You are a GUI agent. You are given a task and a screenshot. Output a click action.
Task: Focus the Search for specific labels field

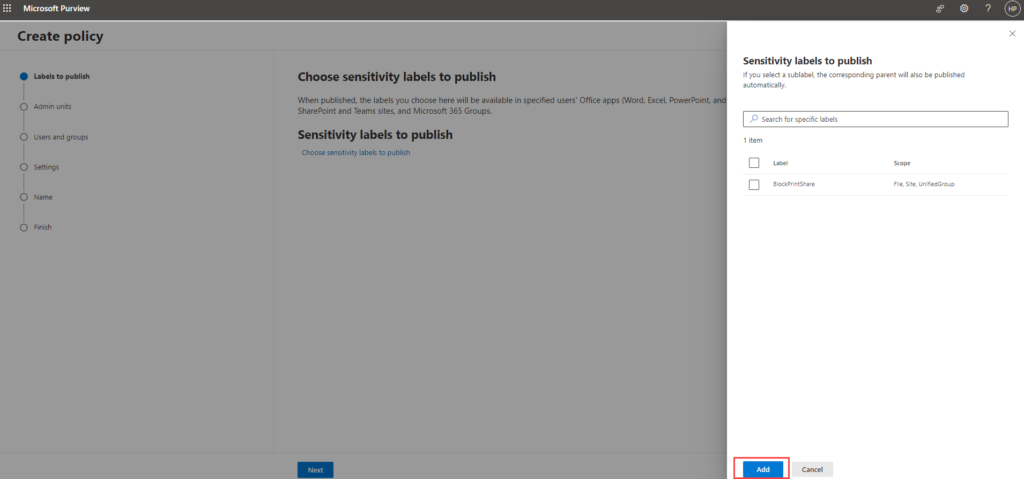pos(880,119)
